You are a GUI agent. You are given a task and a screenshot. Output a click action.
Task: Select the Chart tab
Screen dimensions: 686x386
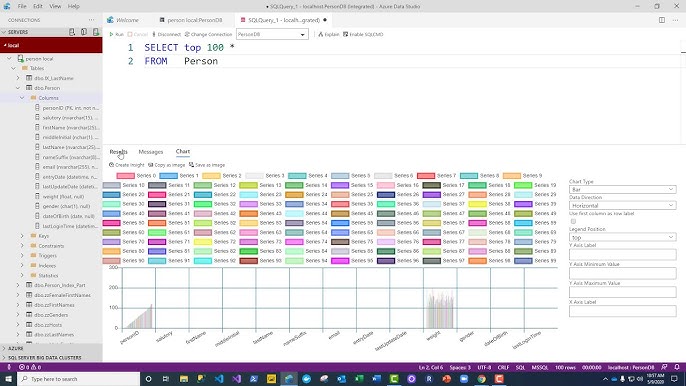[182, 151]
